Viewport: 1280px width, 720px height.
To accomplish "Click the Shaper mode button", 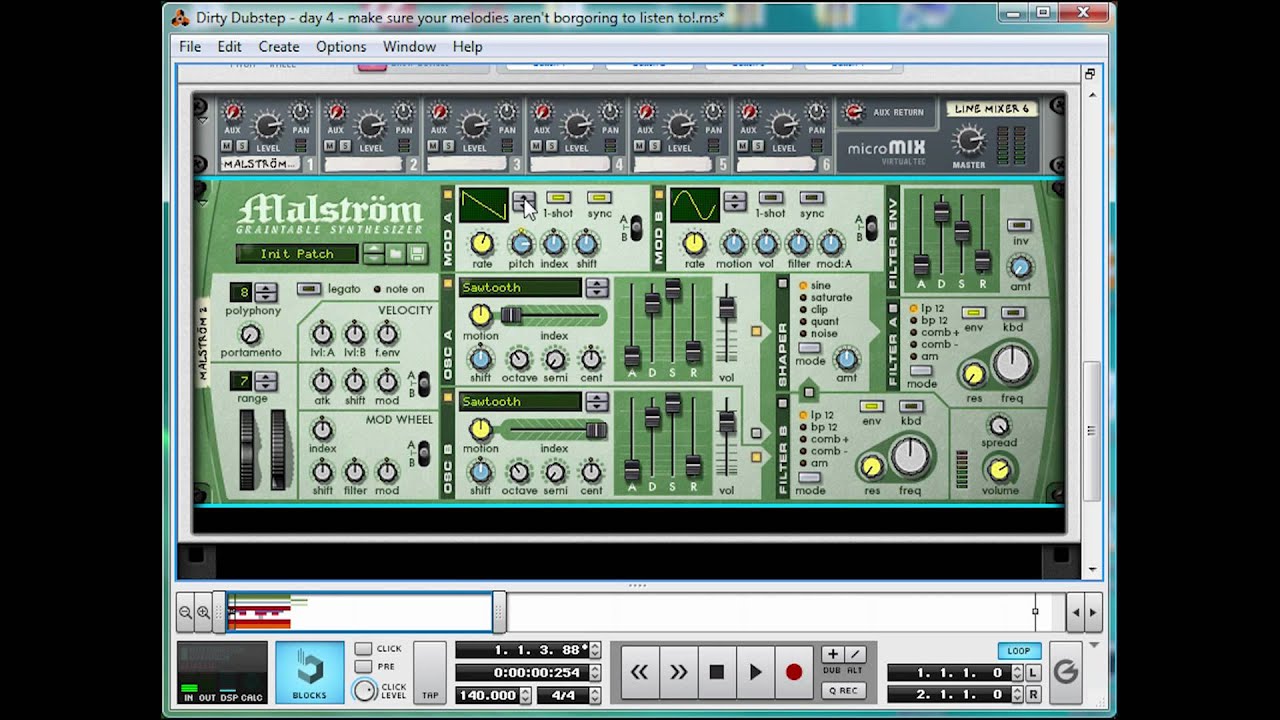I will 809,348.
